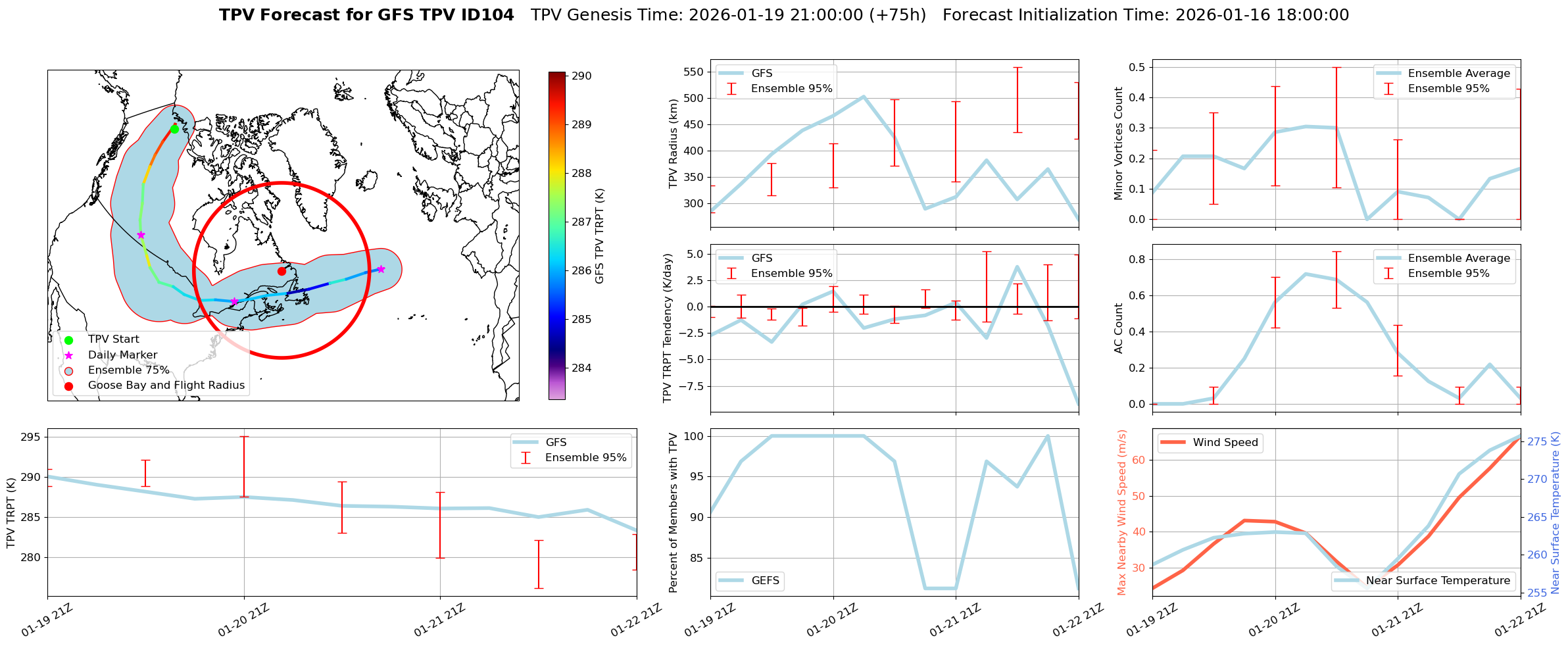The width and height of the screenshot is (1568, 646).
Task: Click the GEFS legend line sample
Action: (x=731, y=581)
